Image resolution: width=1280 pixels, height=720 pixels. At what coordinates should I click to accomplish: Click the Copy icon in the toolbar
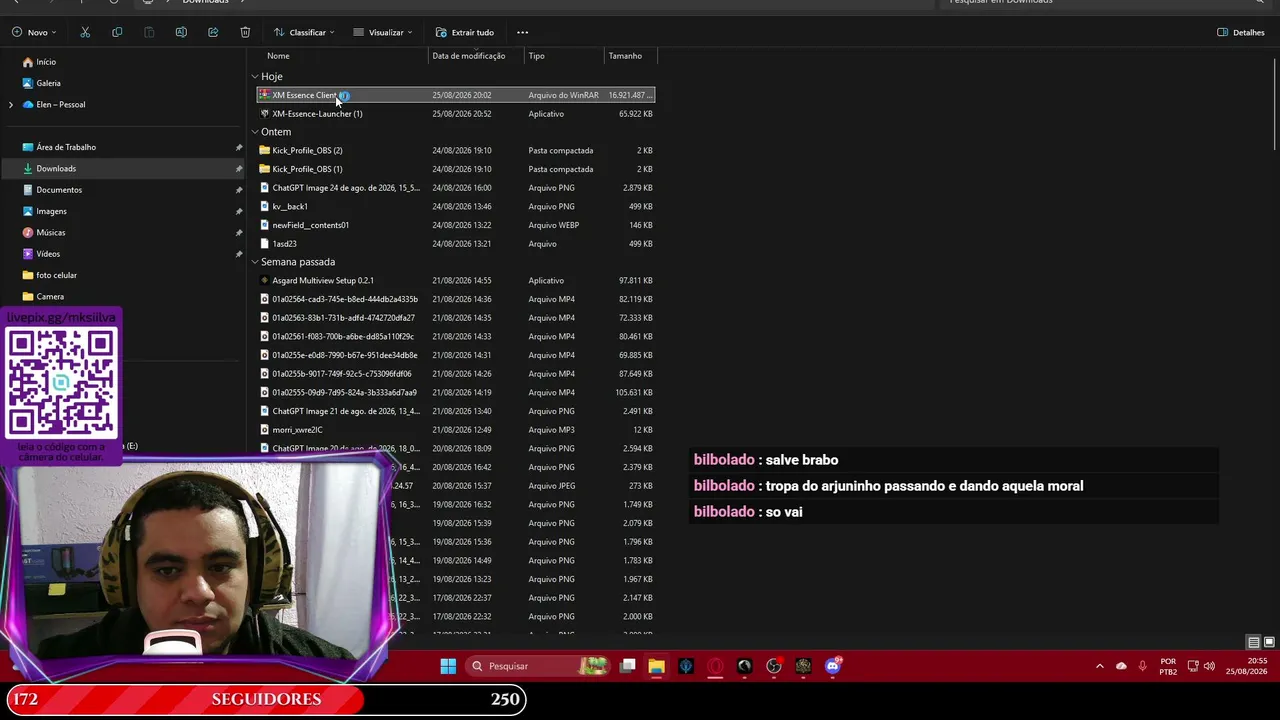(117, 32)
